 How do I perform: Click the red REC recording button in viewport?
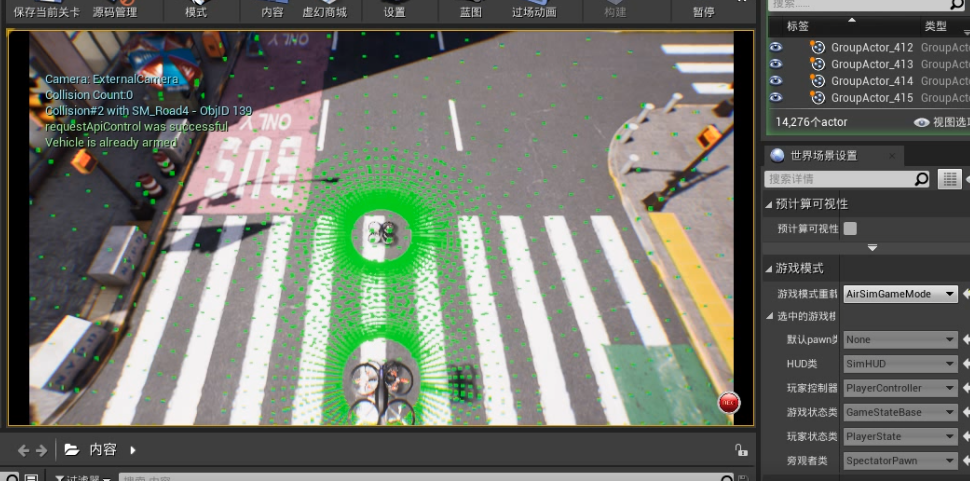click(729, 402)
